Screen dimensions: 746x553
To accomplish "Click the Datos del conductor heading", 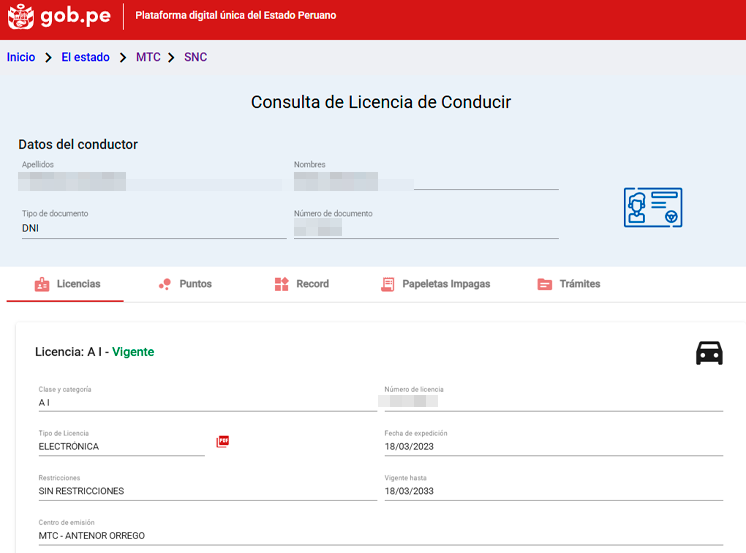I will pyautogui.click(x=78, y=145).
